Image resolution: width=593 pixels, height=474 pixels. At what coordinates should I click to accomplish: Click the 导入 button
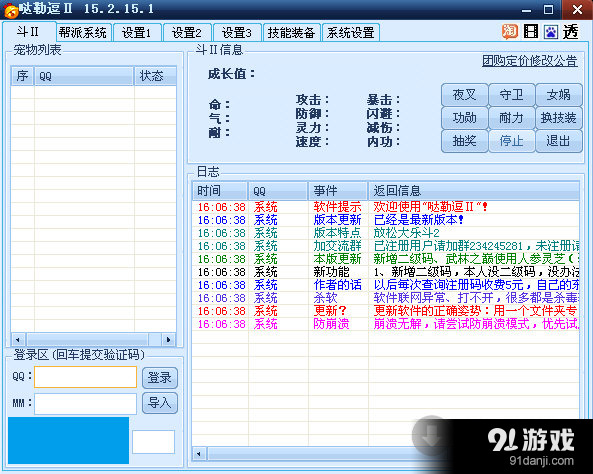(160, 403)
